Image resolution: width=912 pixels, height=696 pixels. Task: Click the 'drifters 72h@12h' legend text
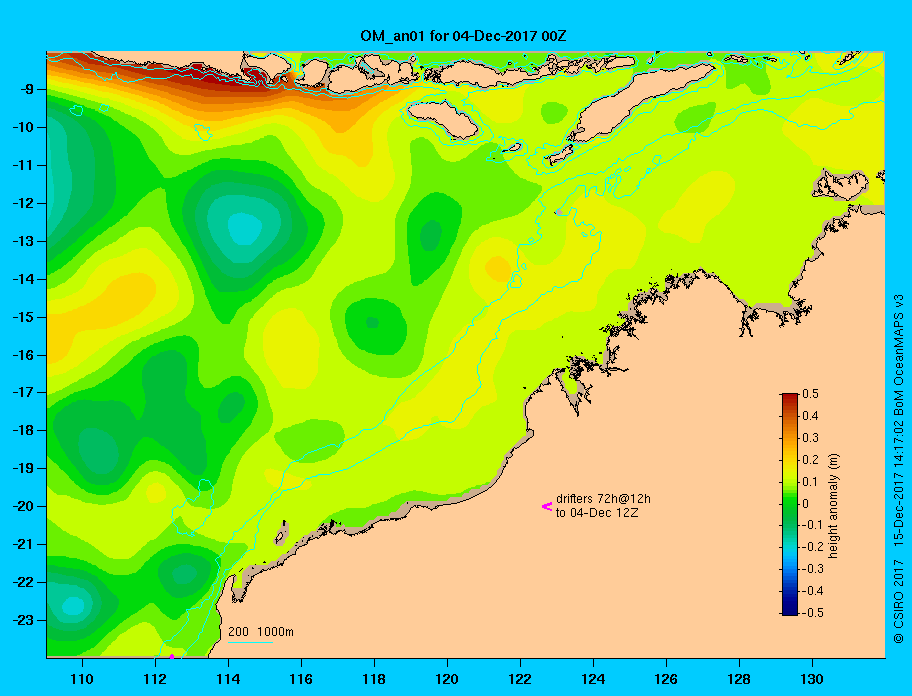[x=603, y=499]
